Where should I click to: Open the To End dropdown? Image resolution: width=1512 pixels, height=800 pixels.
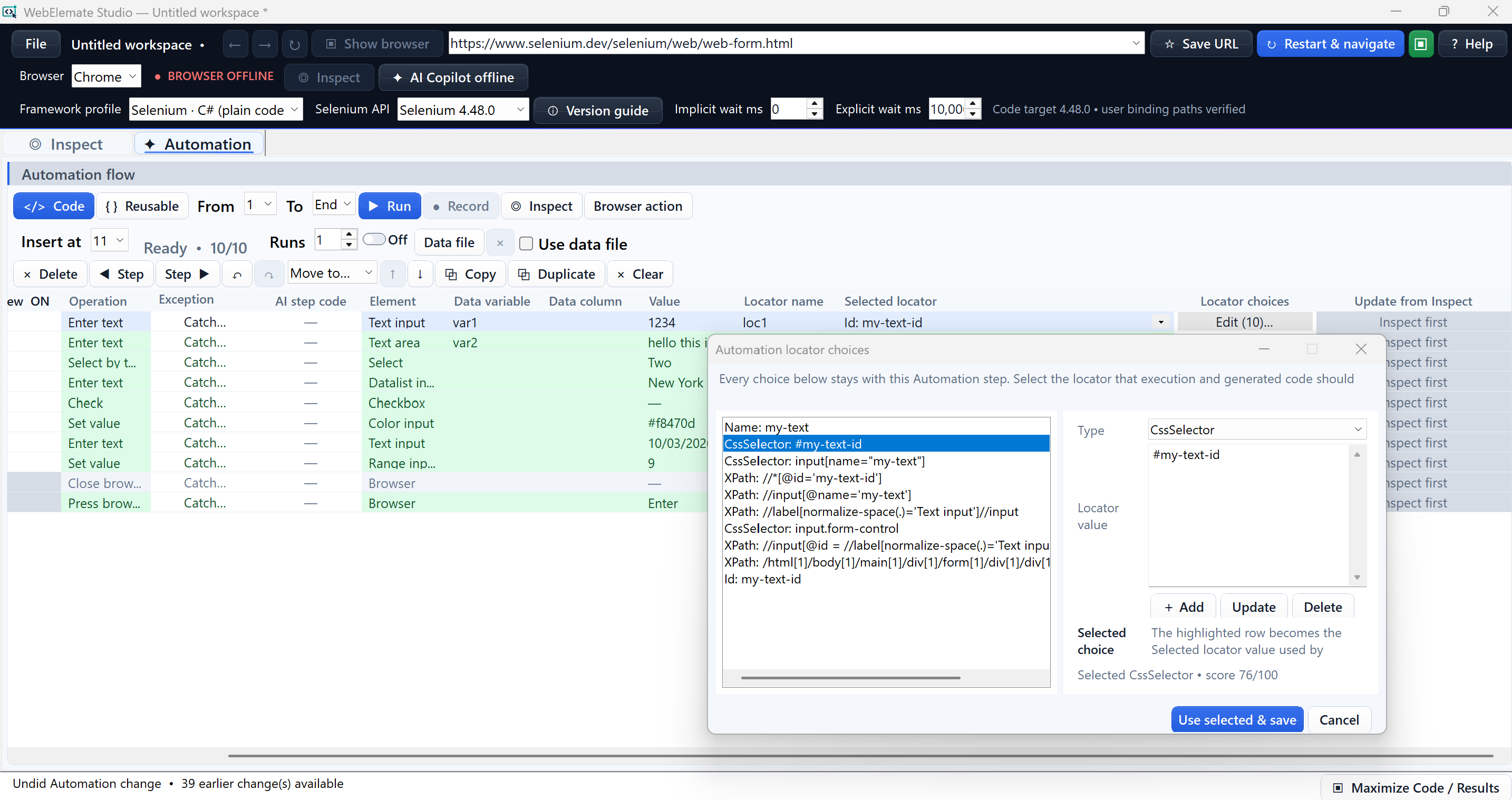[x=333, y=204]
